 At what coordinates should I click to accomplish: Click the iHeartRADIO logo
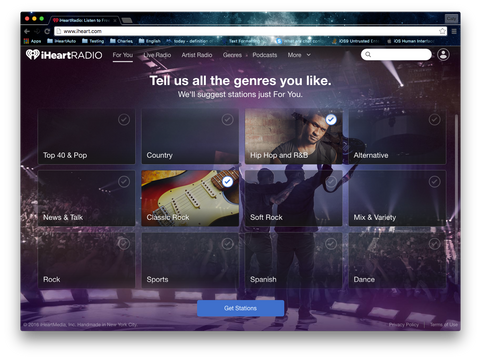64,55
